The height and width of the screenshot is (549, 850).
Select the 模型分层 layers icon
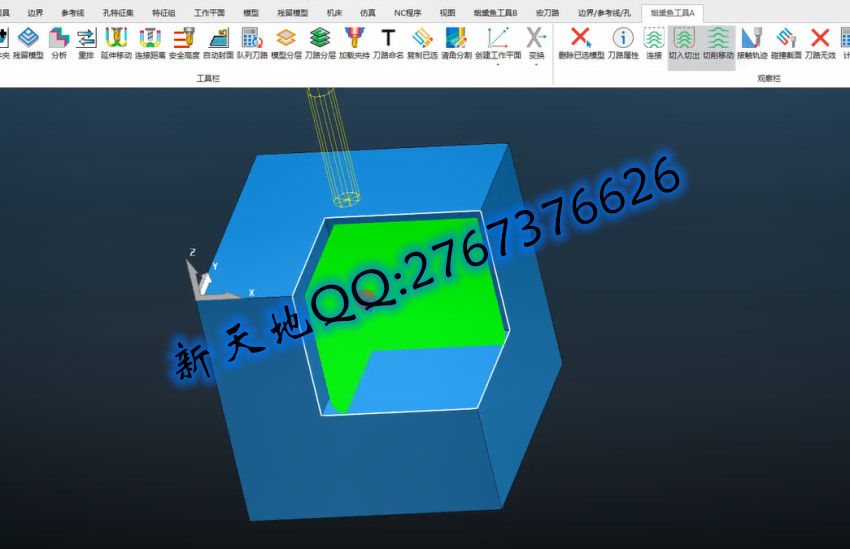click(286, 43)
